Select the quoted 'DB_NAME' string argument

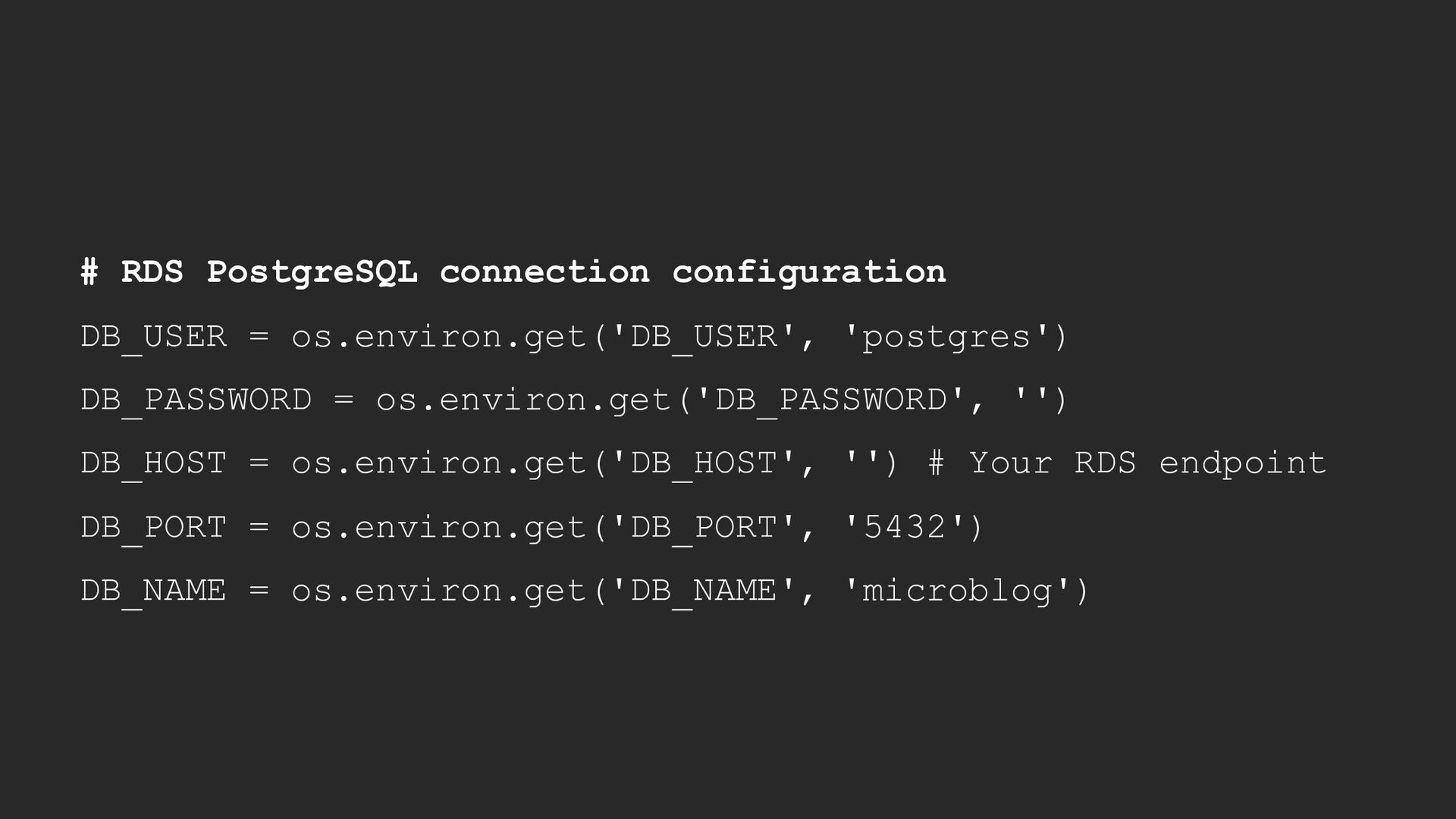704,591
